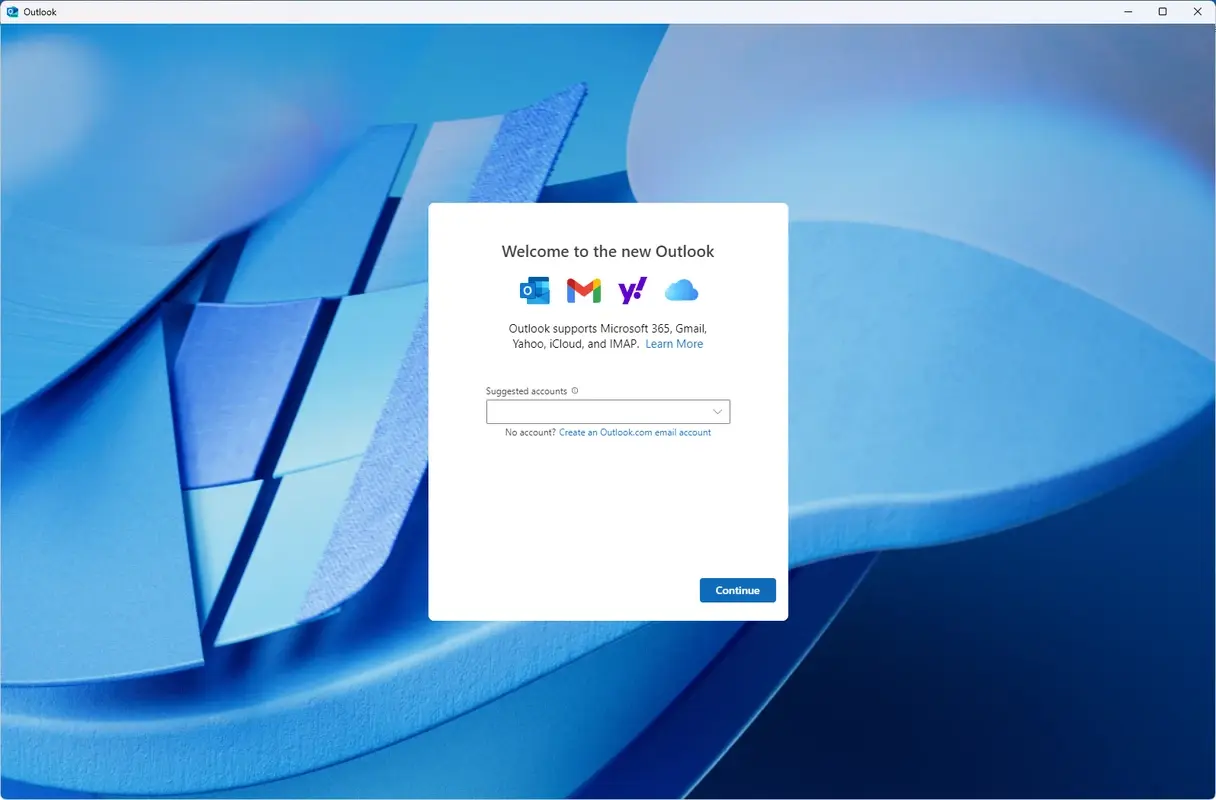Image resolution: width=1216 pixels, height=800 pixels.
Task: Open the Learn More link
Action: (674, 343)
